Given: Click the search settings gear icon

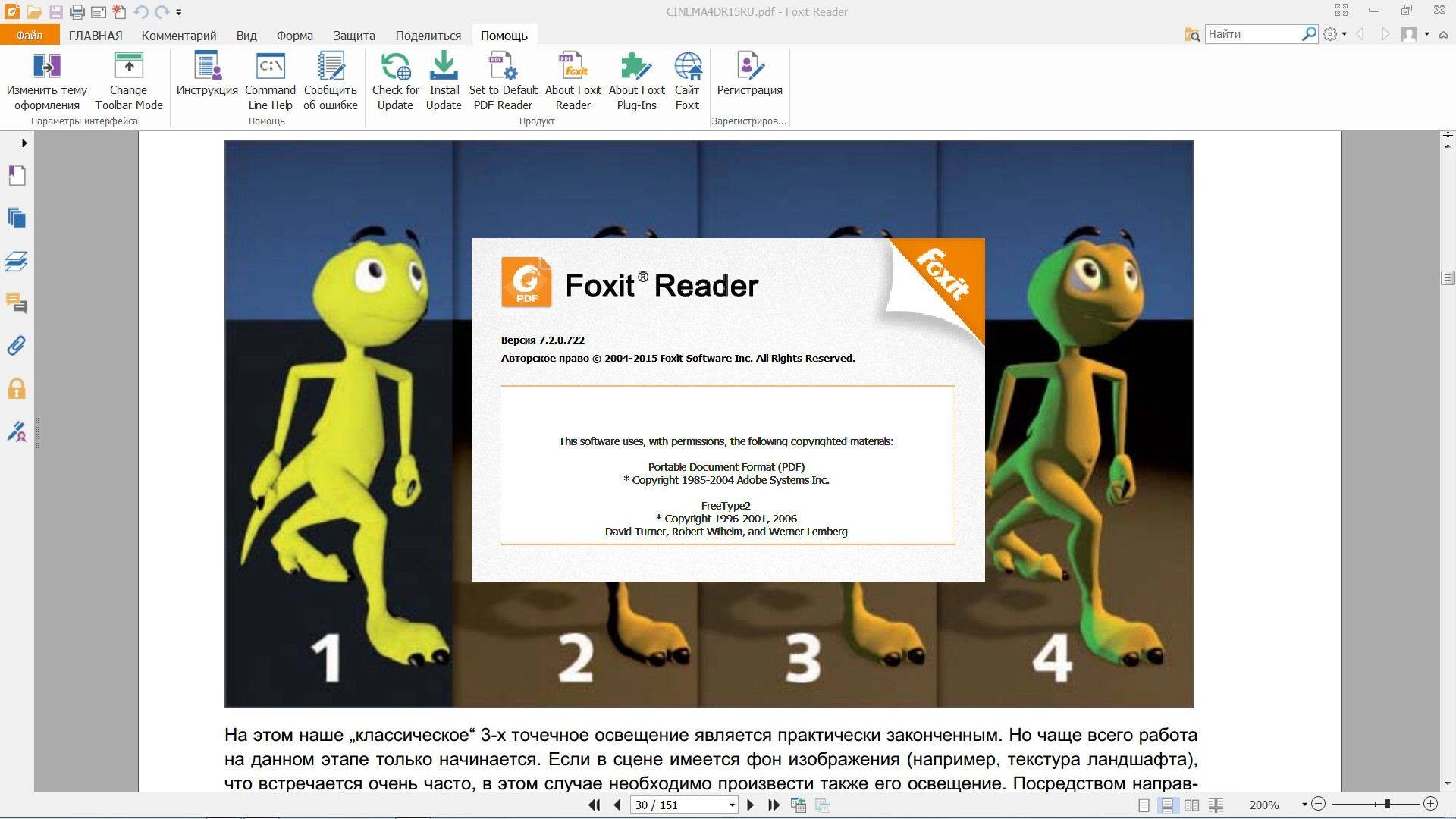Looking at the screenshot, I should 1330,34.
